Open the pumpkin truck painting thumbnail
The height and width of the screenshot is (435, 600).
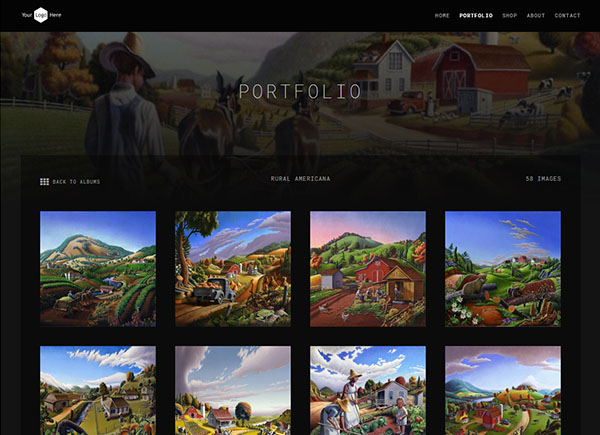(233, 269)
